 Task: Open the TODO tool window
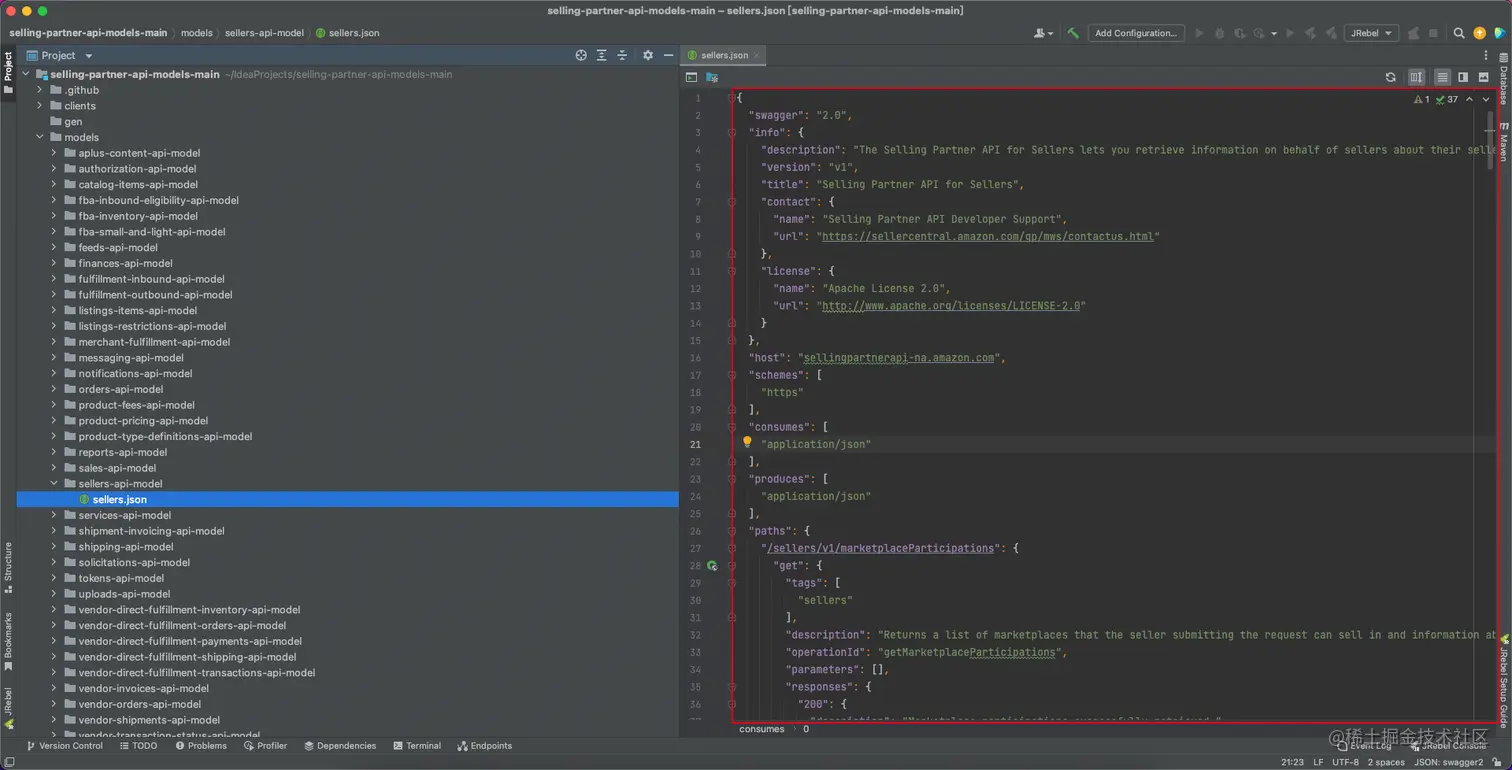[x=138, y=746]
